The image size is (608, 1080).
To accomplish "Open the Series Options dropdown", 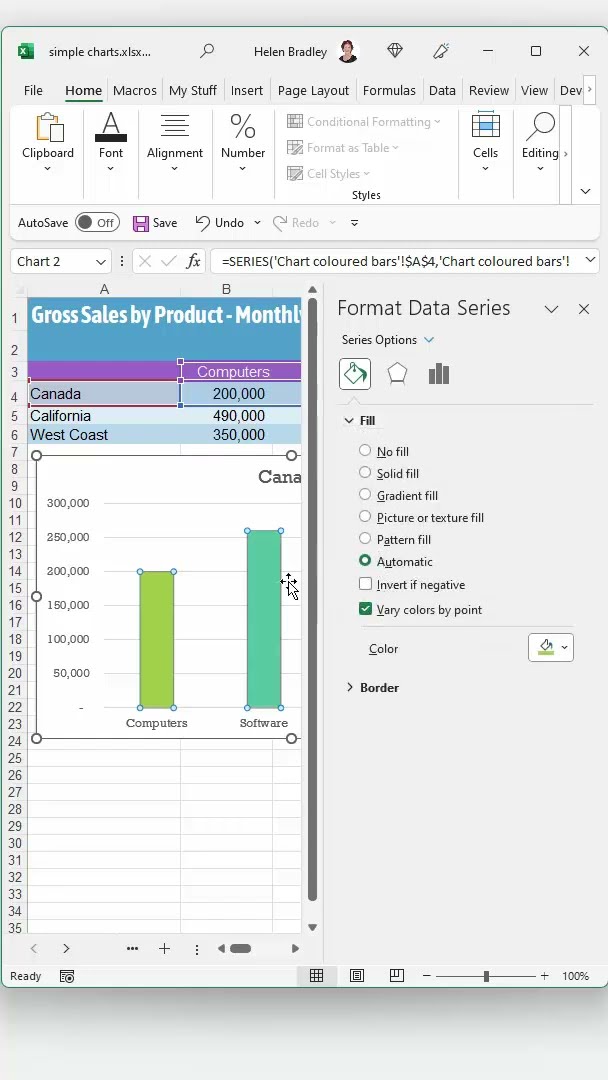I will (x=388, y=340).
